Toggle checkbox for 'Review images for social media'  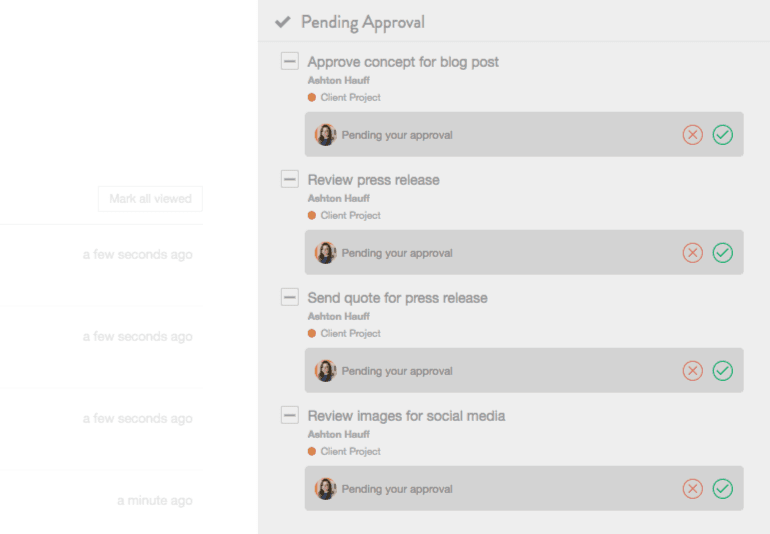(290, 415)
